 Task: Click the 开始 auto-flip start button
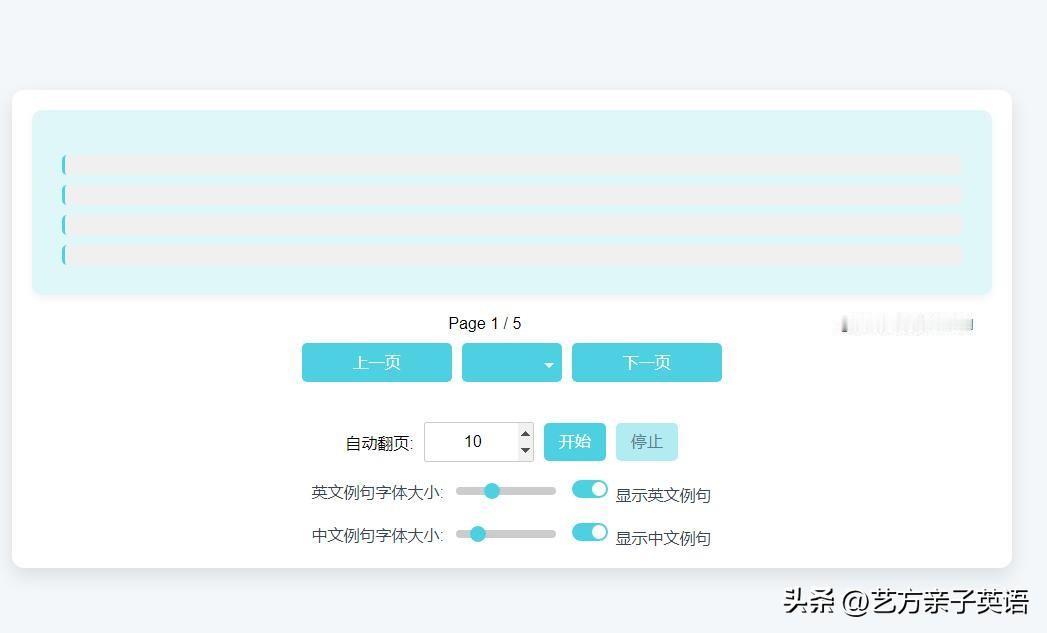574,441
